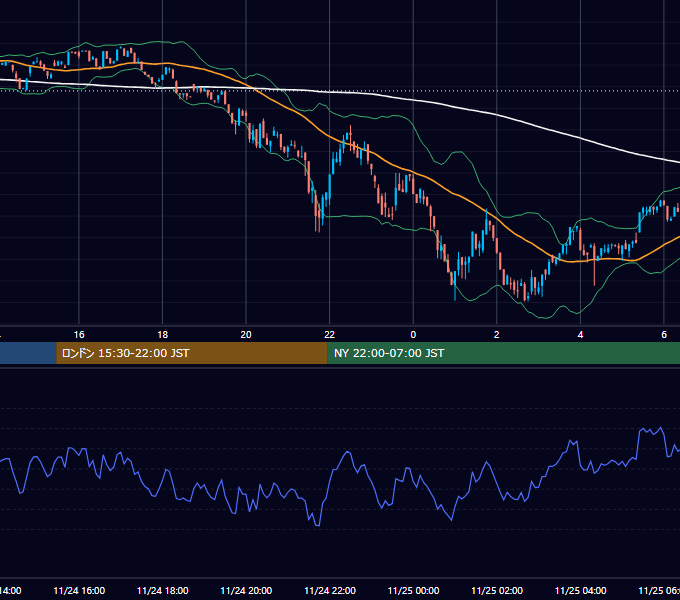Click the blue session bar before London
680x600 pixels.
pos(28,353)
